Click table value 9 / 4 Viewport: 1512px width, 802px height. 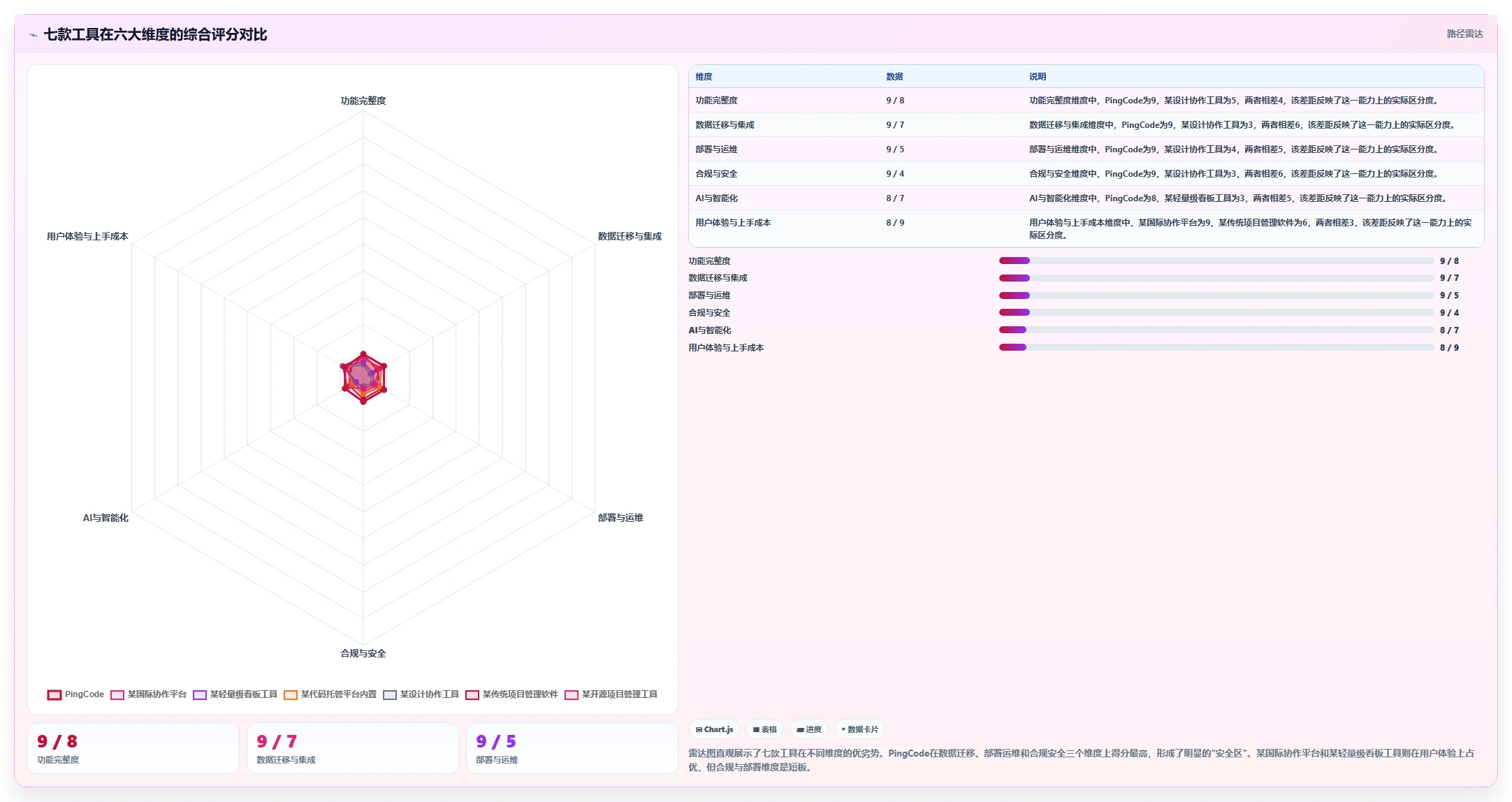pos(895,174)
